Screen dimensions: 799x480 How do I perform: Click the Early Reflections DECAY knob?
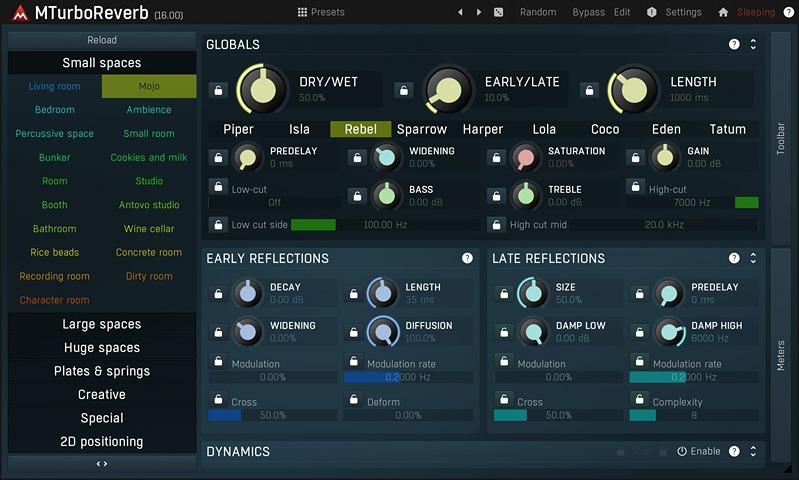pyautogui.click(x=247, y=293)
